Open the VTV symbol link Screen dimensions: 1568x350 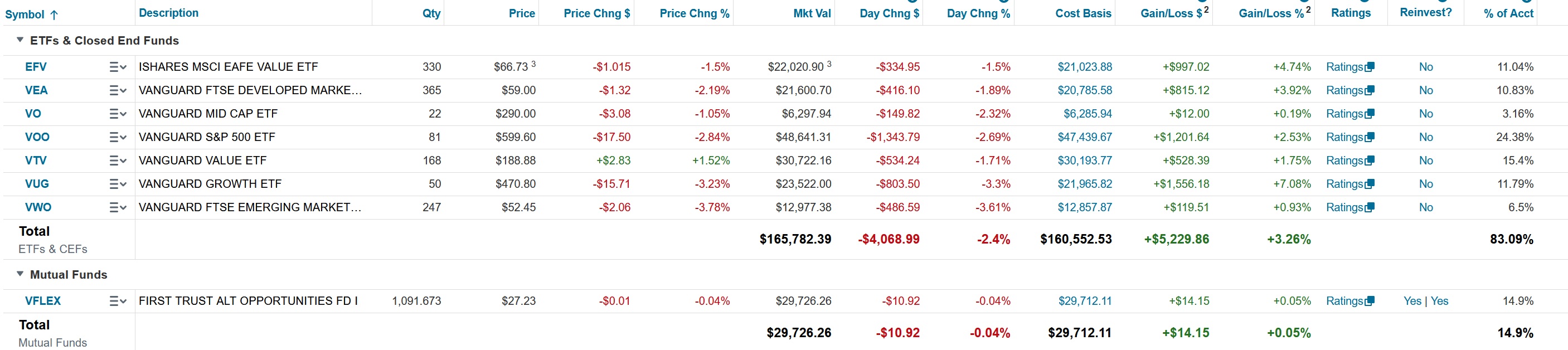pos(36,161)
